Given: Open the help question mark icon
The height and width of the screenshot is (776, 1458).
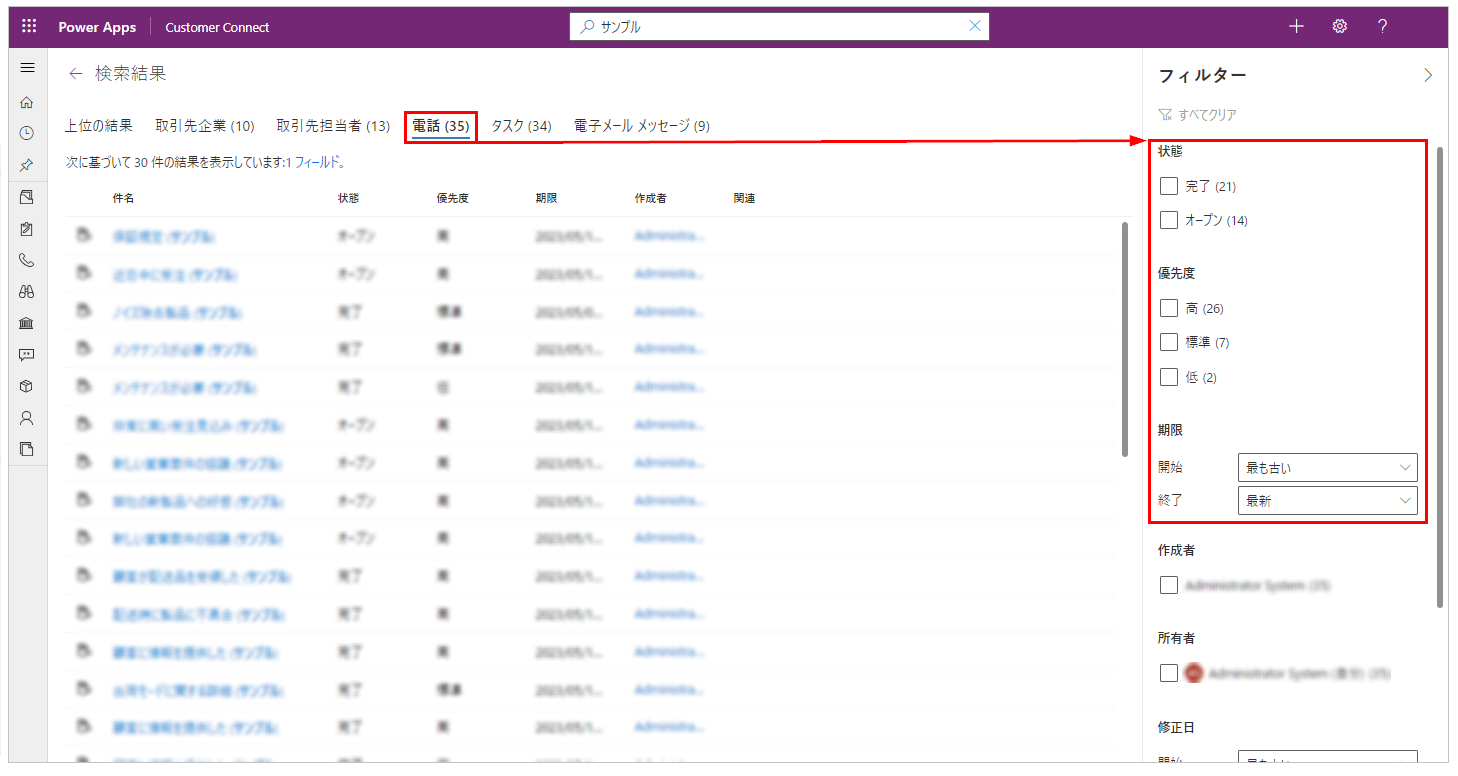Looking at the screenshot, I should 1383,27.
